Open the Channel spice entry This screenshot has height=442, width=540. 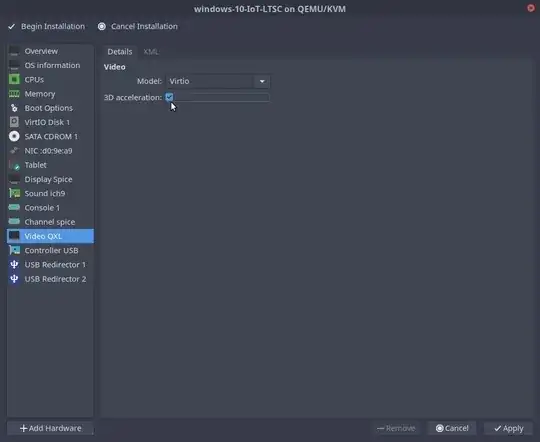point(50,222)
